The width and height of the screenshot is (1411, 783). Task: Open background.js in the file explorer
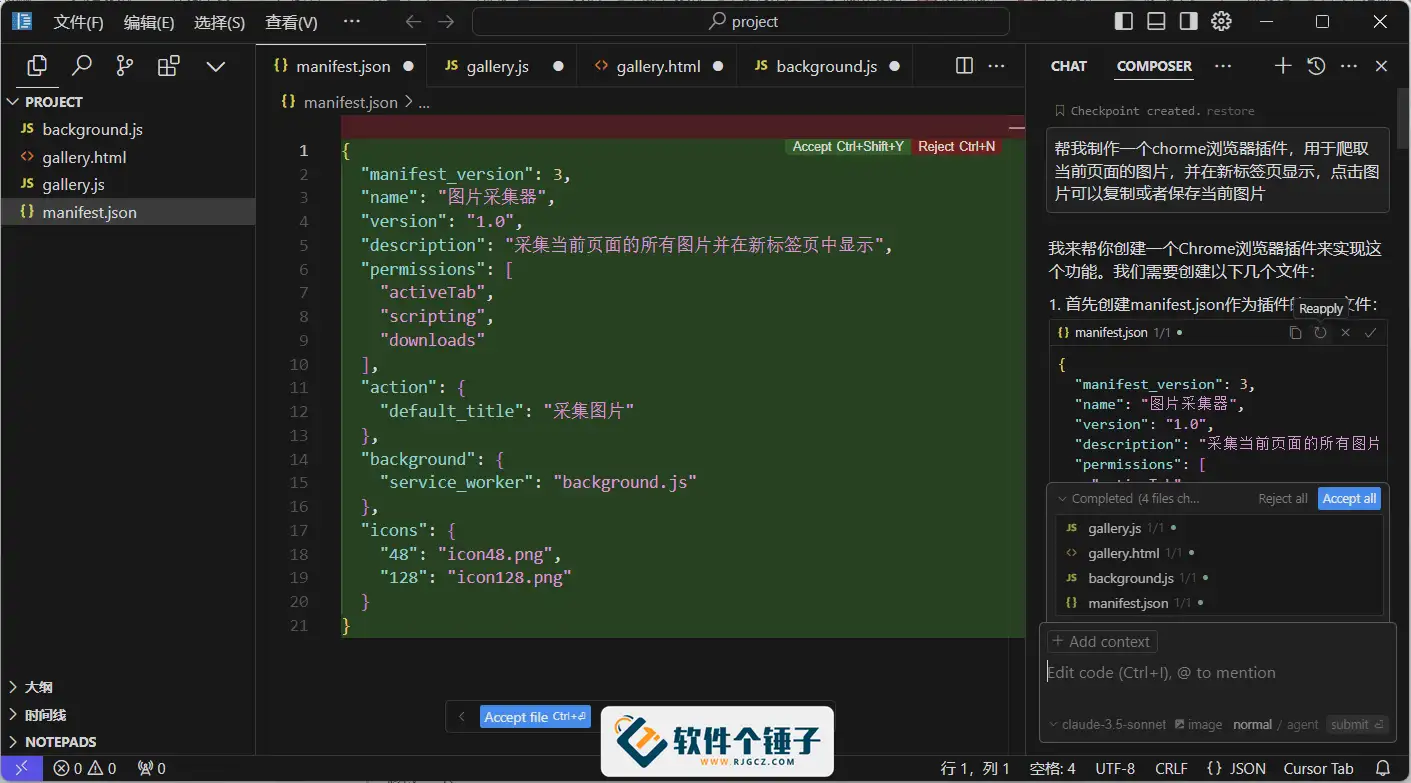click(128, 130)
